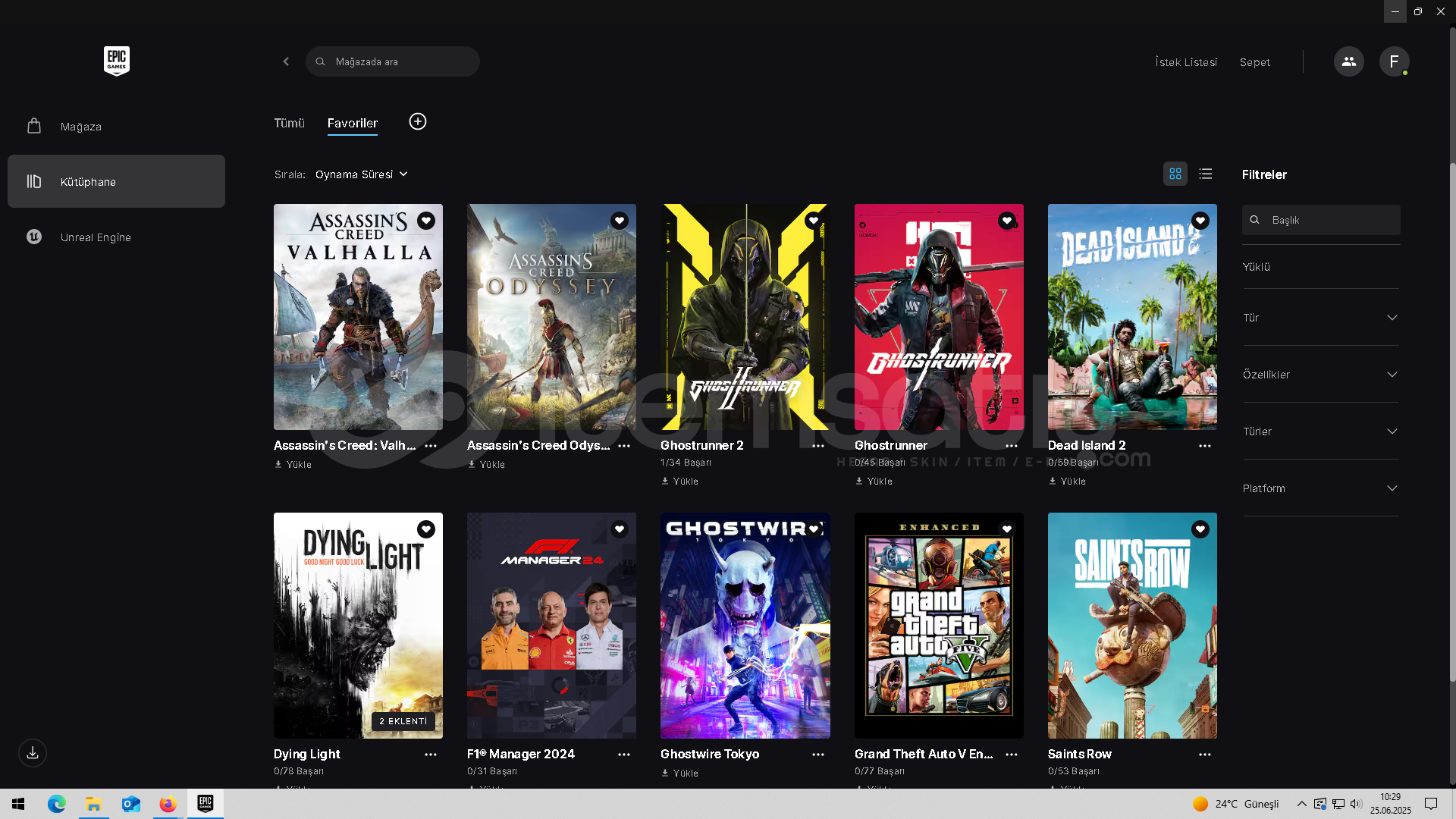
Task: Unfavorite Assassin's Creed Odyssey heart icon
Action: pos(620,221)
